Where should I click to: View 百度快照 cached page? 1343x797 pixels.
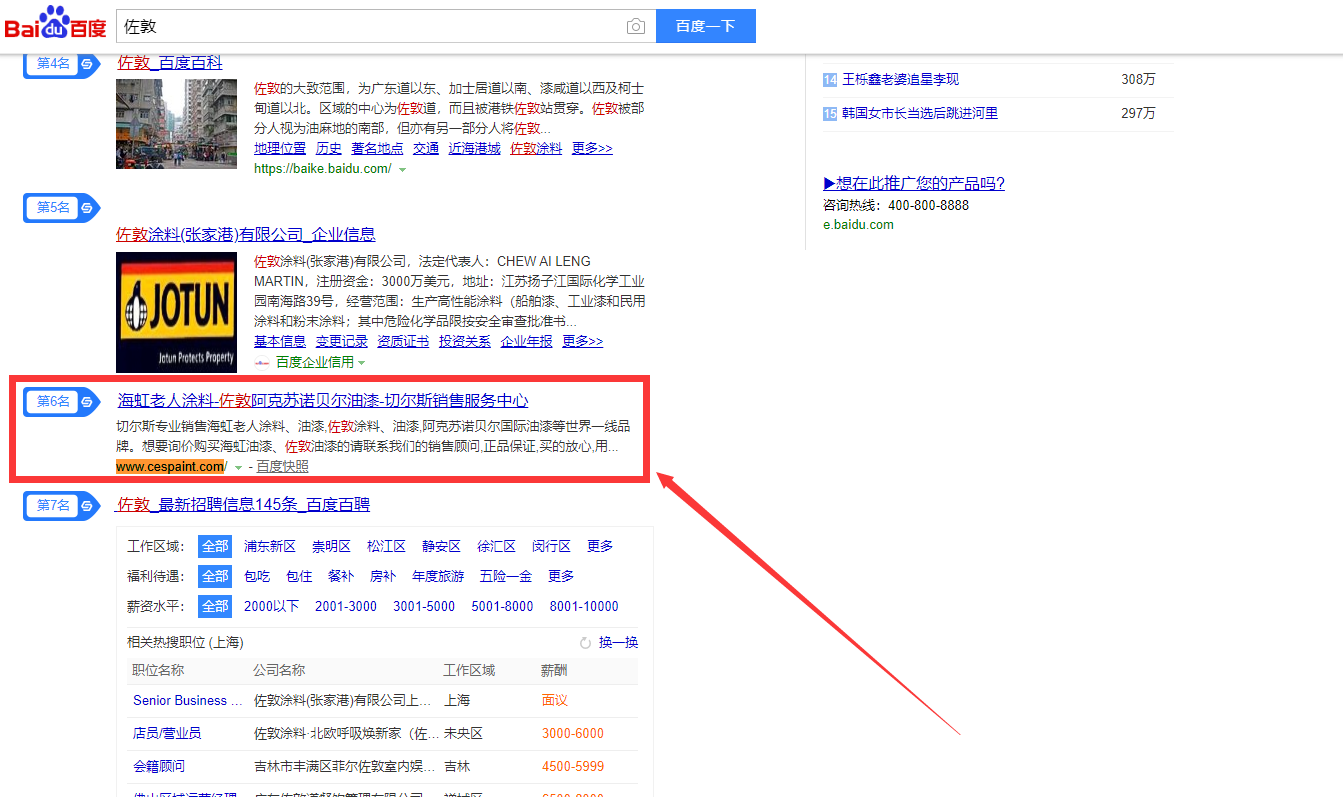point(283,467)
